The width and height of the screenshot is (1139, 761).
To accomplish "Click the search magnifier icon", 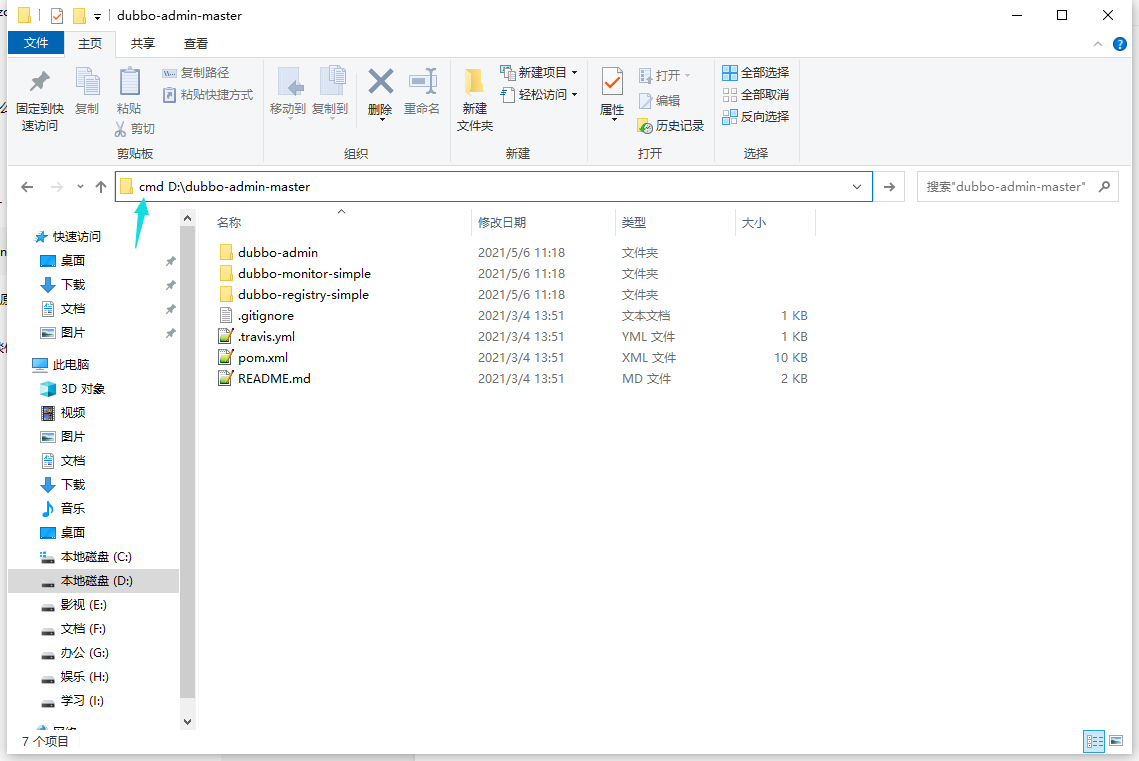I will coord(1104,187).
